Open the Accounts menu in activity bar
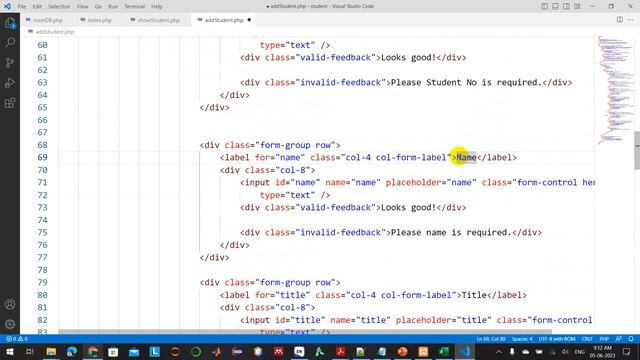640x360 pixels. click(10, 304)
